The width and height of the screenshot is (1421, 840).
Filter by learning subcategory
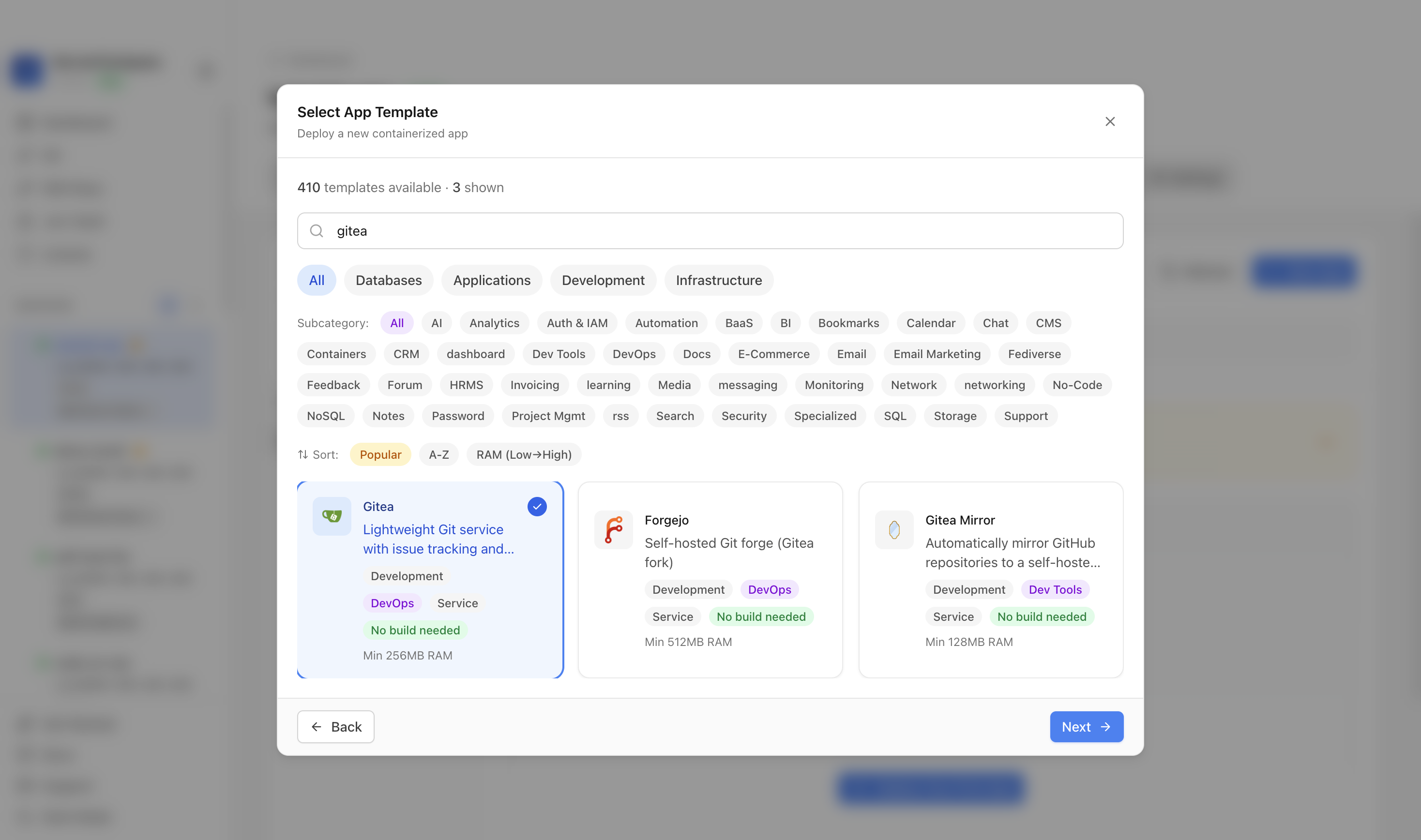(x=608, y=385)
